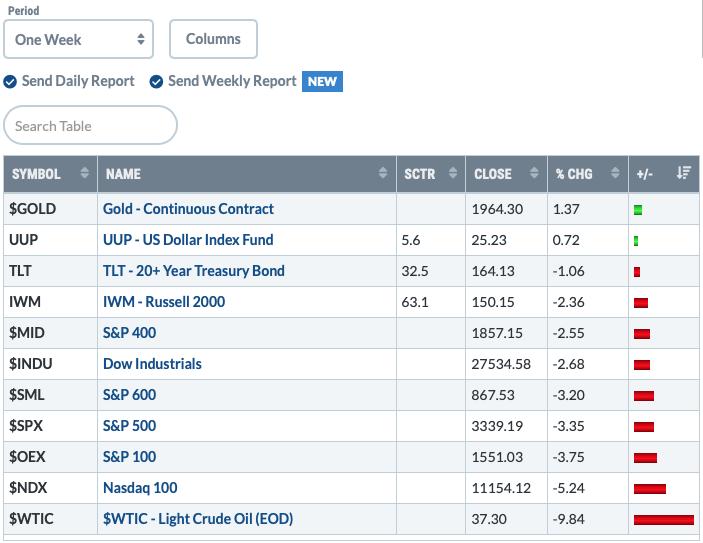Open the TLT - 20+ Year Treasury Bond link
The width and height of the screenshot is (703, 543).
pos(194,271)
